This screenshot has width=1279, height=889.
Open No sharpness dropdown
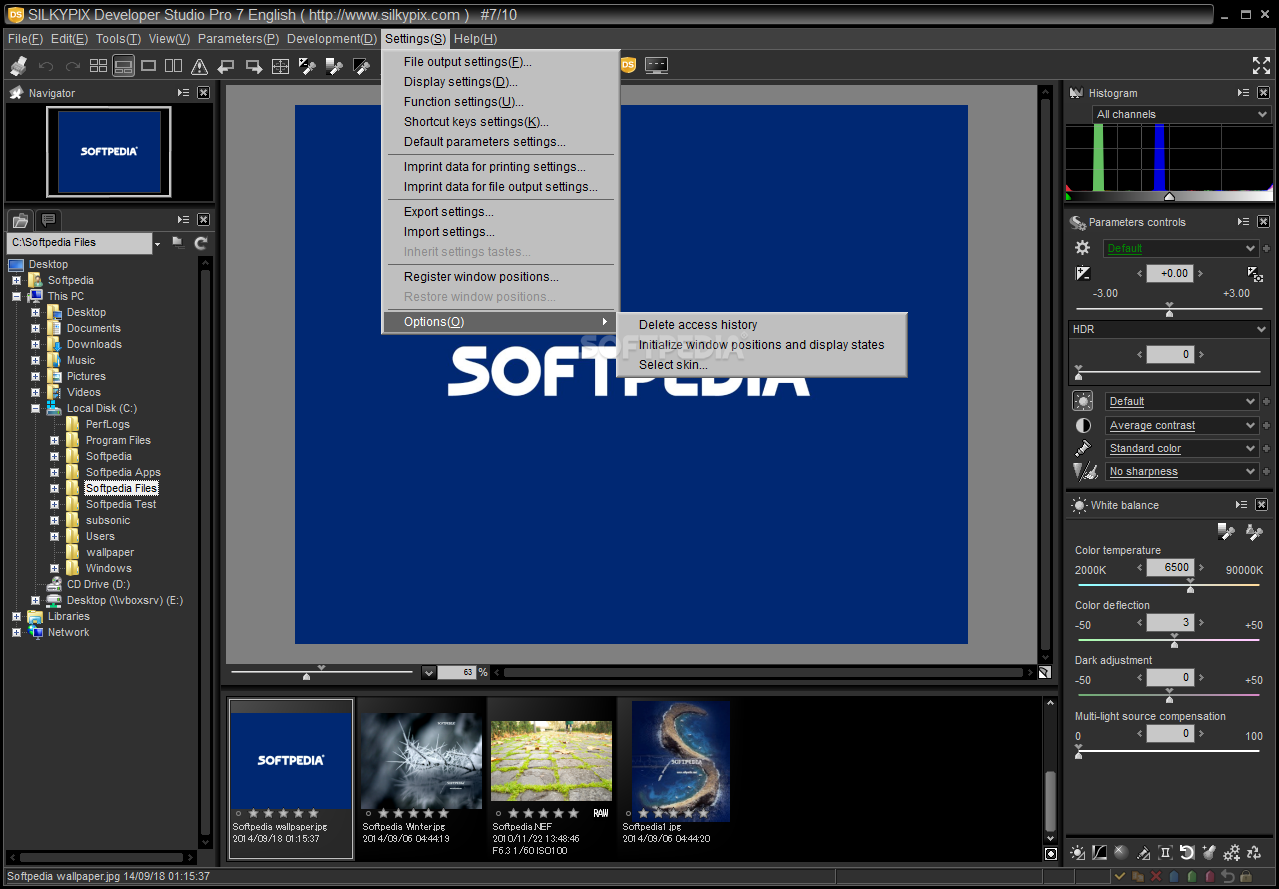point(1182,471)
